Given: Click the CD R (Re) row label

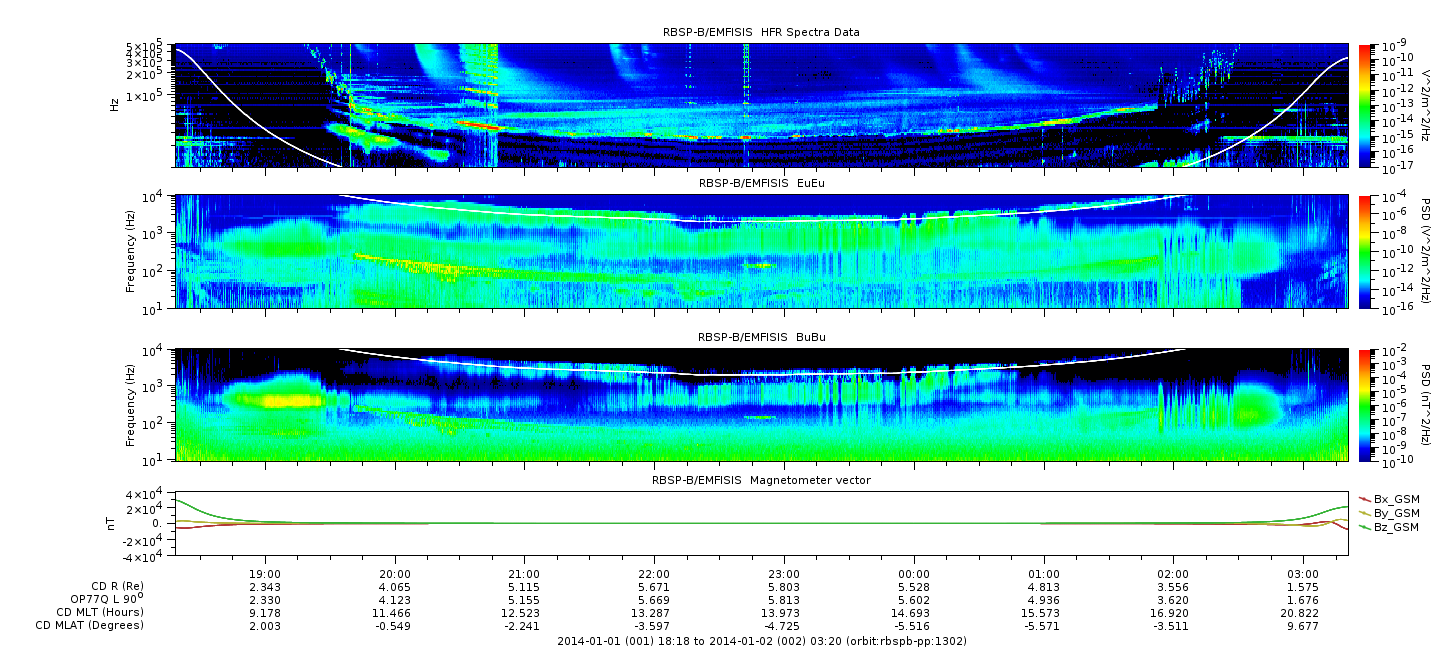Looking at the screenshot, I should pos(118,586).
